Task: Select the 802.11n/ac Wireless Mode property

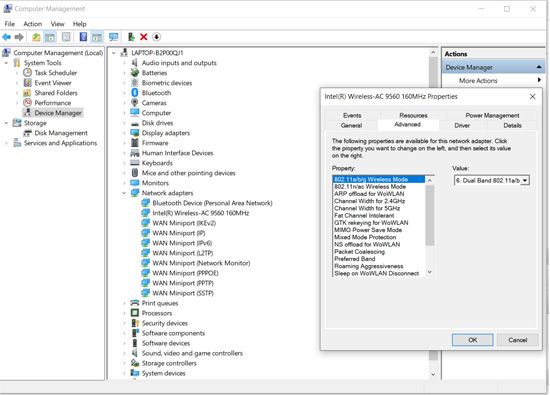Action: tap(370, 187)
